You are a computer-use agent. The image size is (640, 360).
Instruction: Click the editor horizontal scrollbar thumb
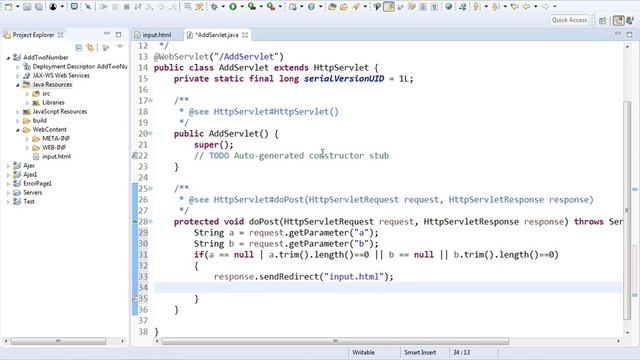point(335,341)
